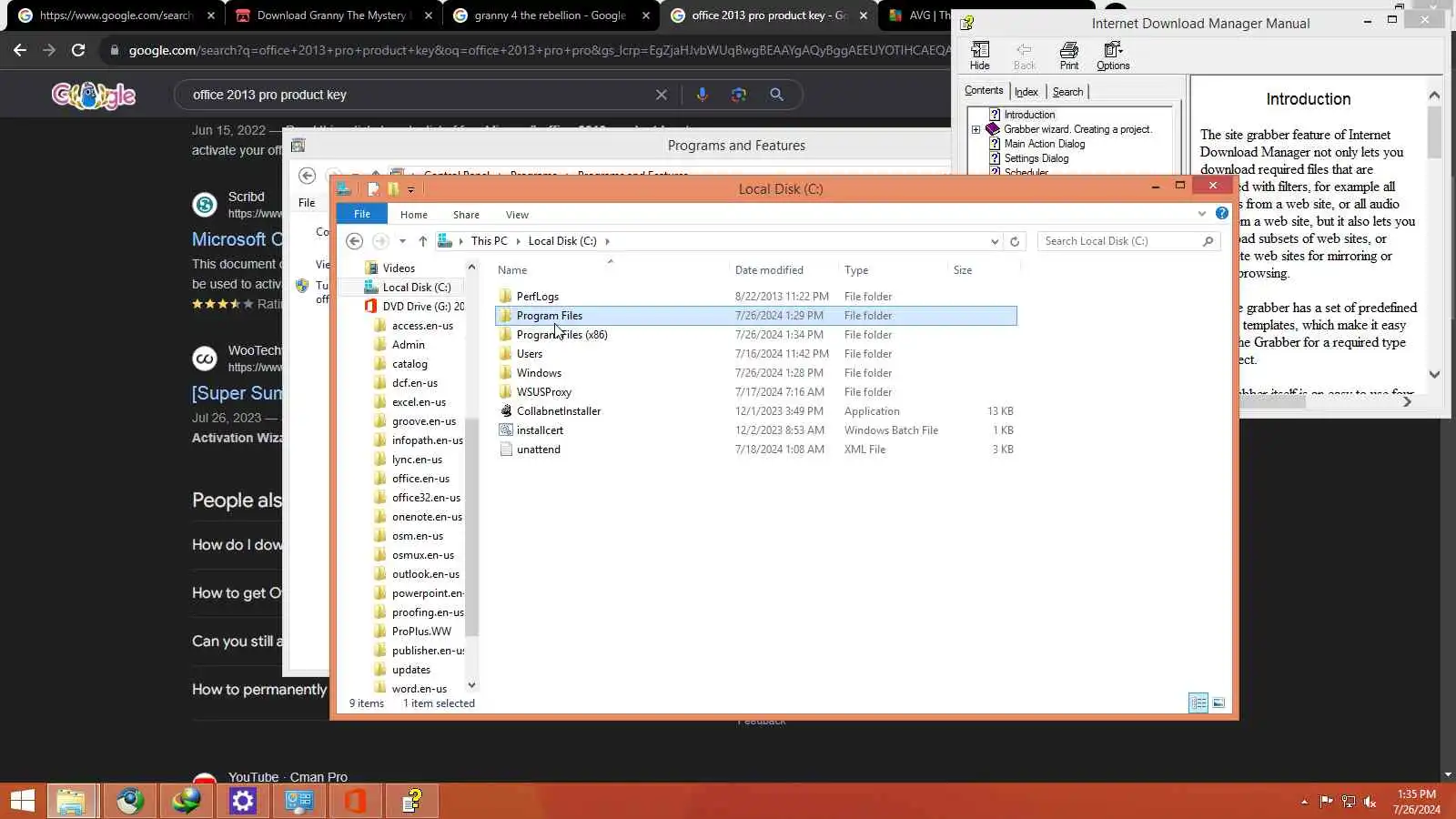
Task: Click the help file icon on taskbar
Action: point(412,801)
